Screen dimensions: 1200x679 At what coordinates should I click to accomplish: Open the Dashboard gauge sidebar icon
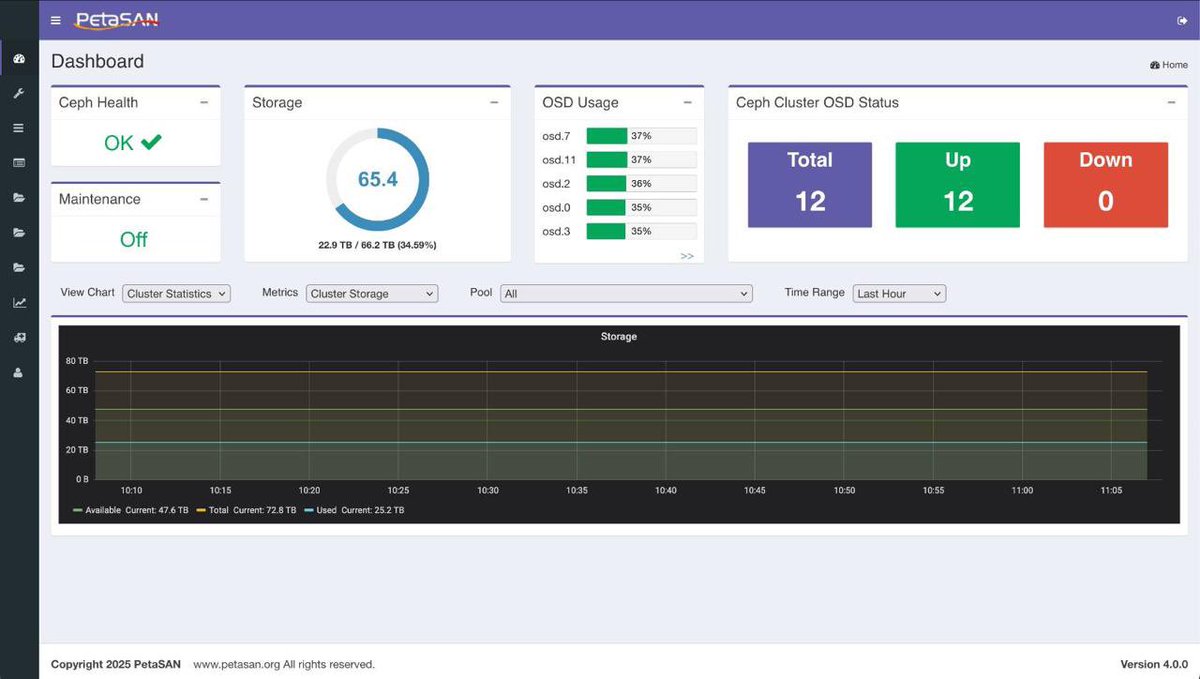pos(19,59)
